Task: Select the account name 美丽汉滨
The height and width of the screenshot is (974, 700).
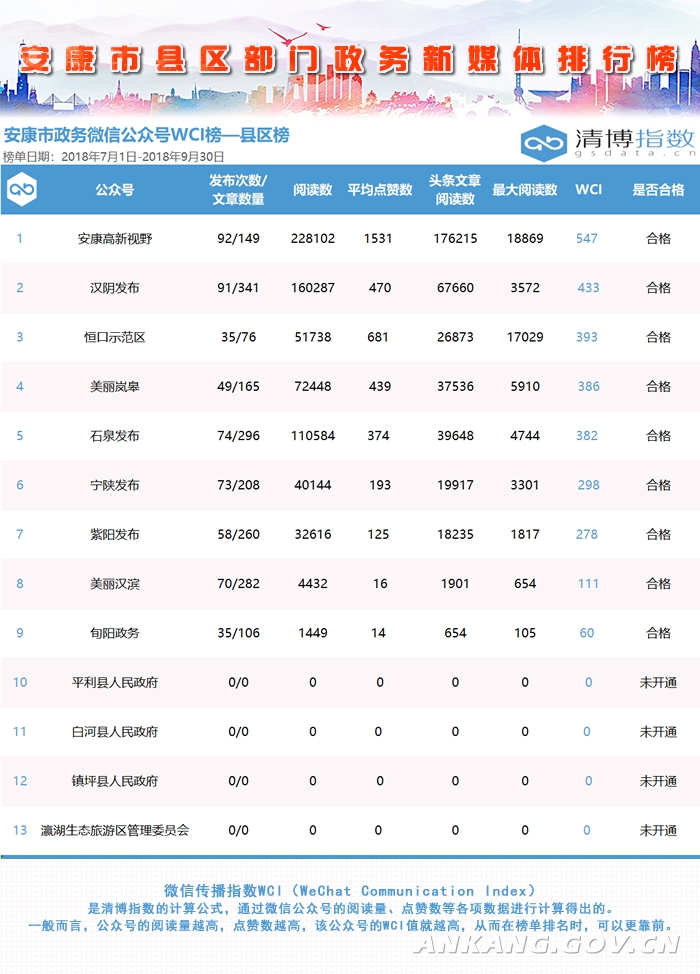Action: 114,584
